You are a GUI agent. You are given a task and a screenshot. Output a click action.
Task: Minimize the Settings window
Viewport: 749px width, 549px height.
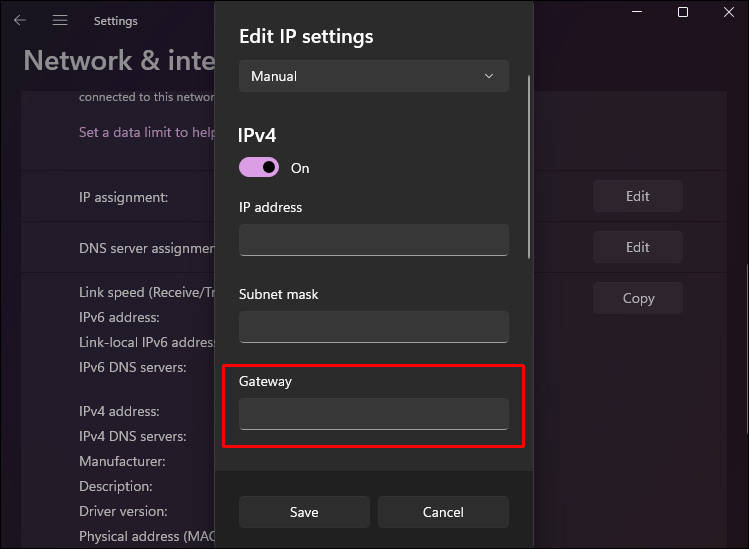(x=637, y=12)
